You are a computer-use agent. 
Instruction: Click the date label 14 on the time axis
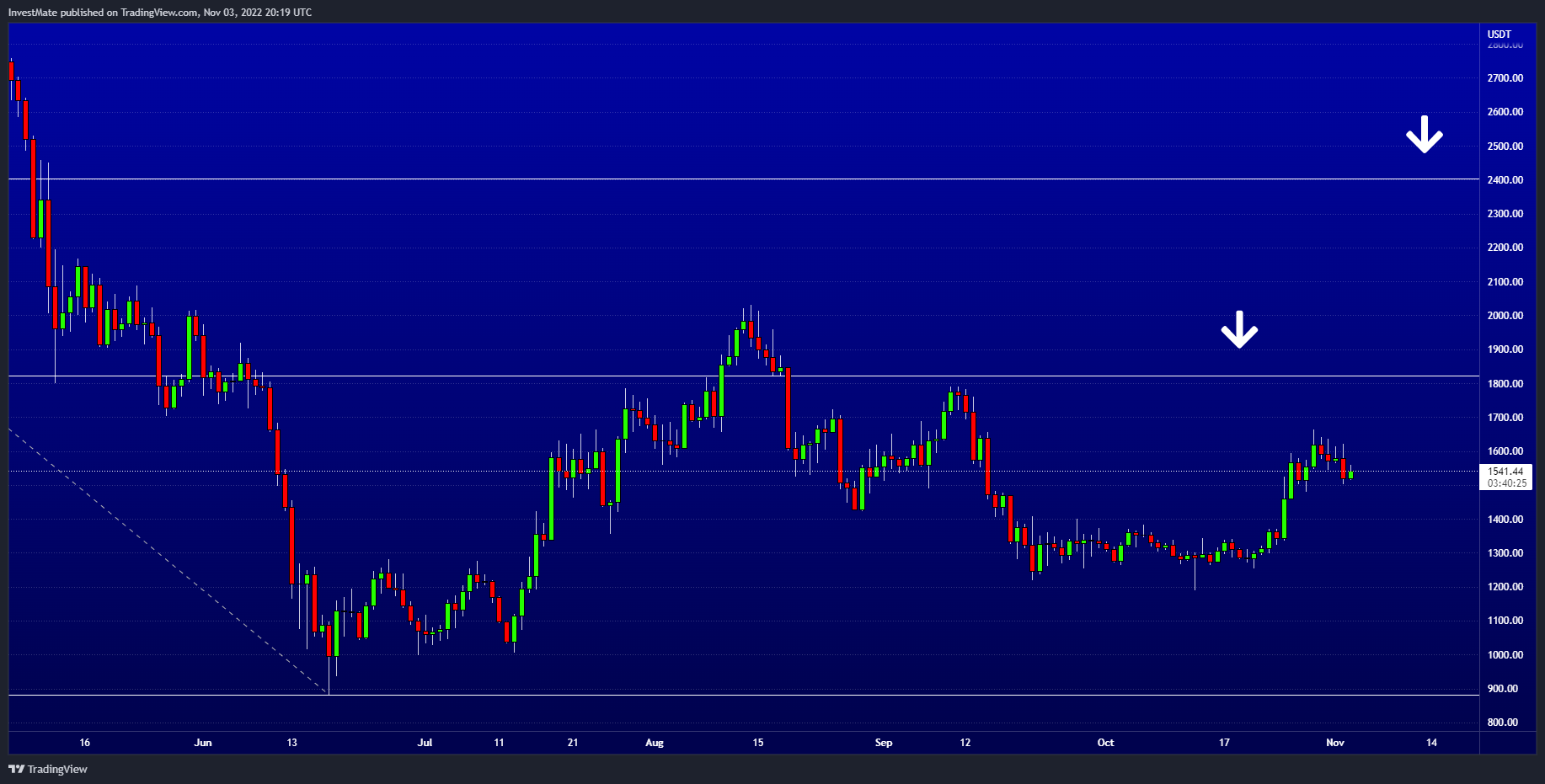pos(1431,743)
